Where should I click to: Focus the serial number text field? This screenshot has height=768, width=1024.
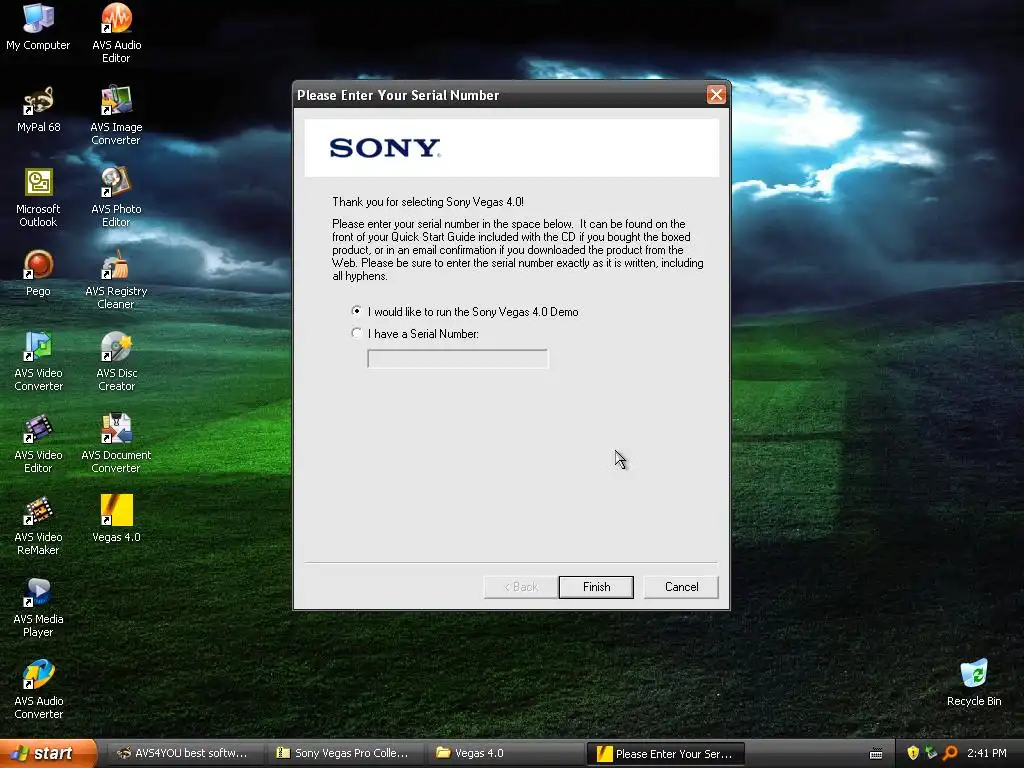point(458,359)
